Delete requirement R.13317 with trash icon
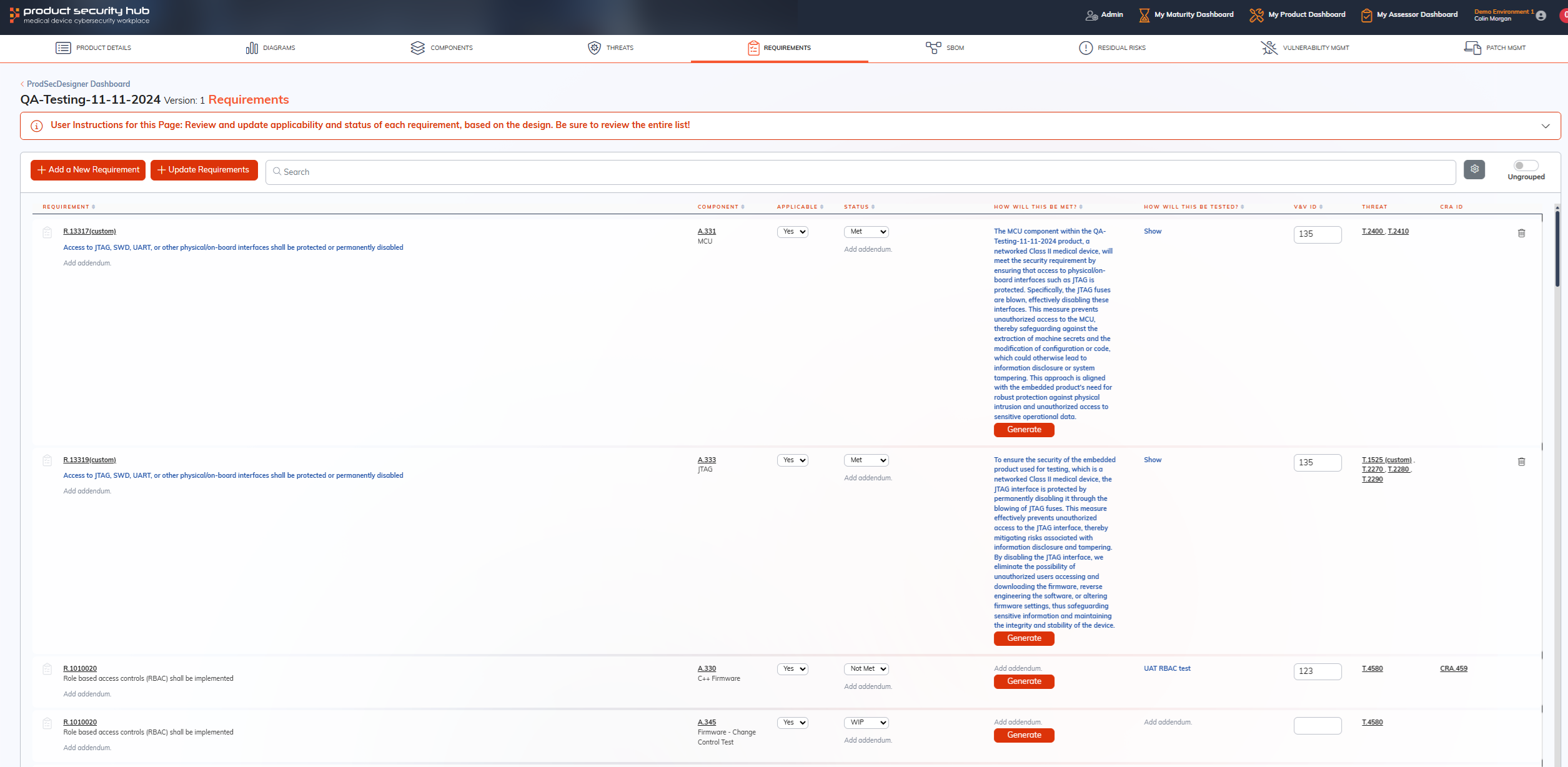This screenshot has width=1568, height=767. pos(1522,233)
